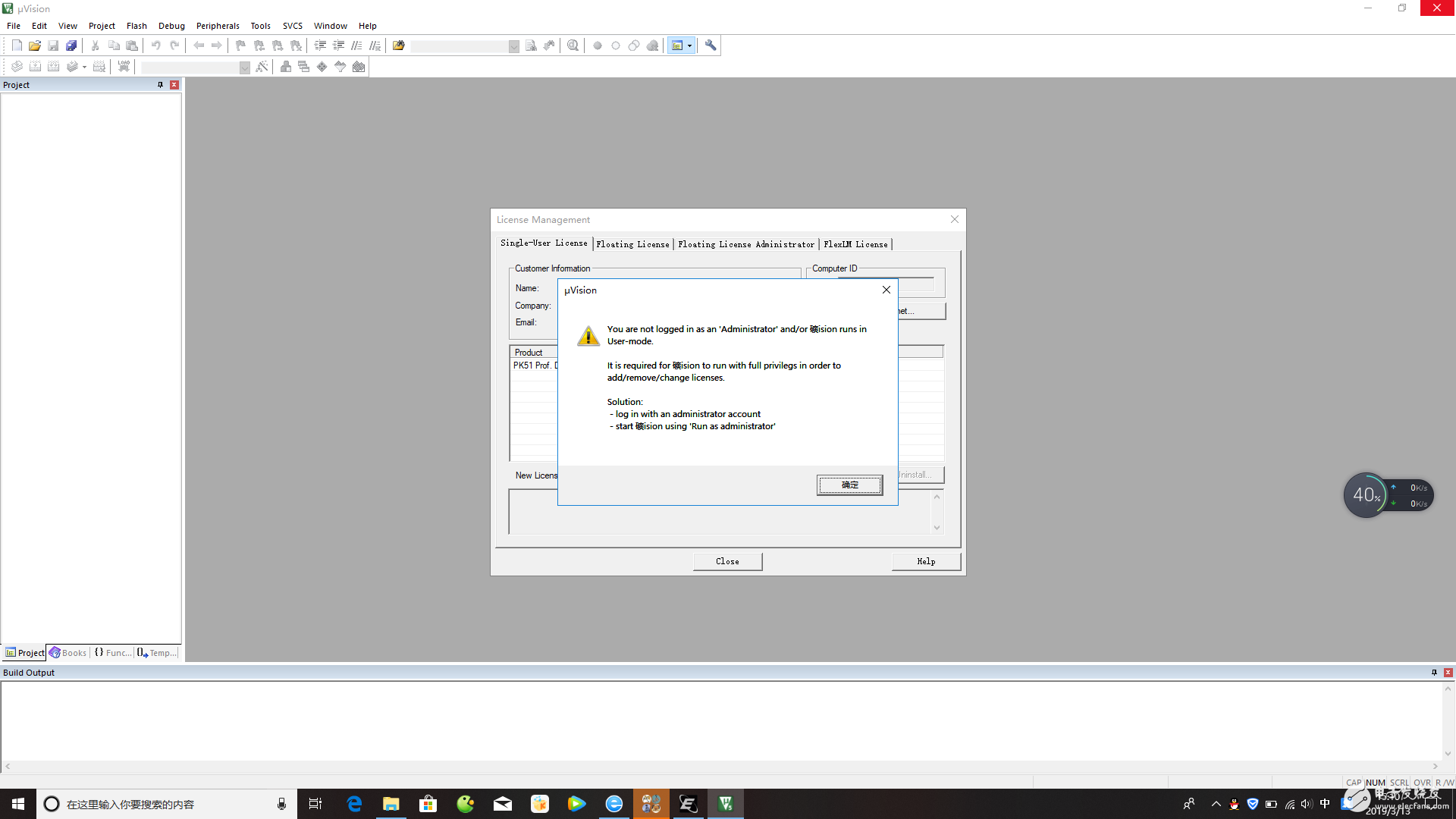
Task: Click the Windows Start button
Action: [x=18, y=804]
